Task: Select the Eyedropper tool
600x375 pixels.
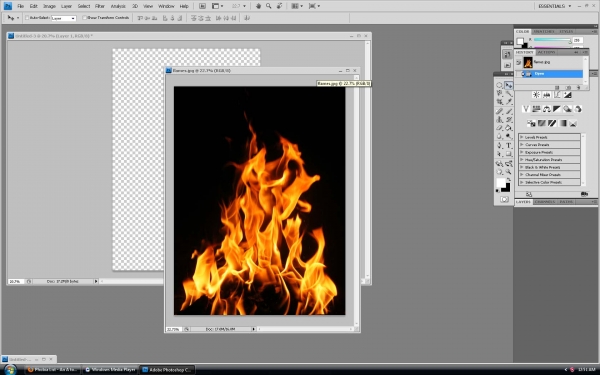Action: point(509,101)
